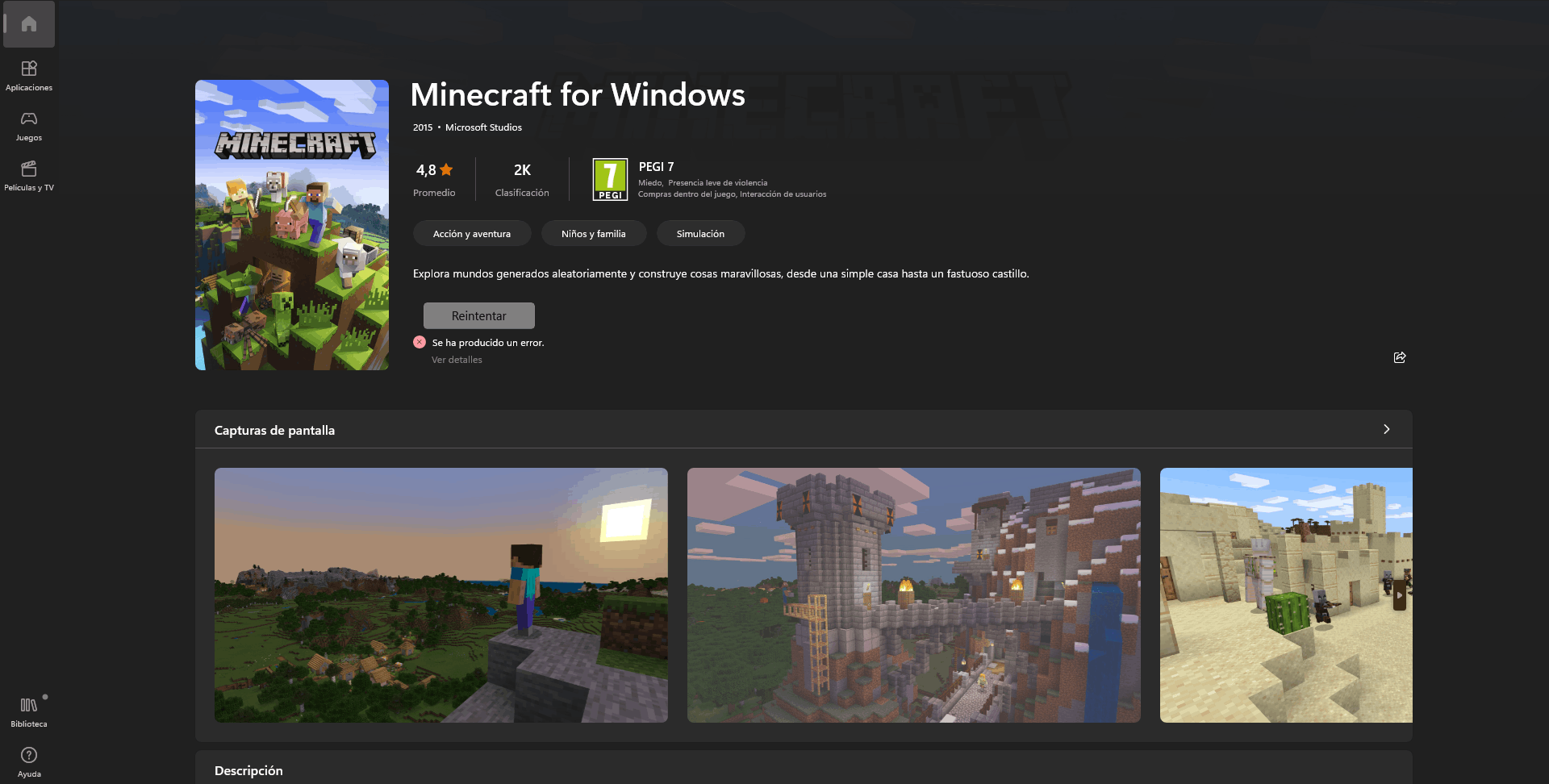Click the Reintentar button

coord(479,315)
